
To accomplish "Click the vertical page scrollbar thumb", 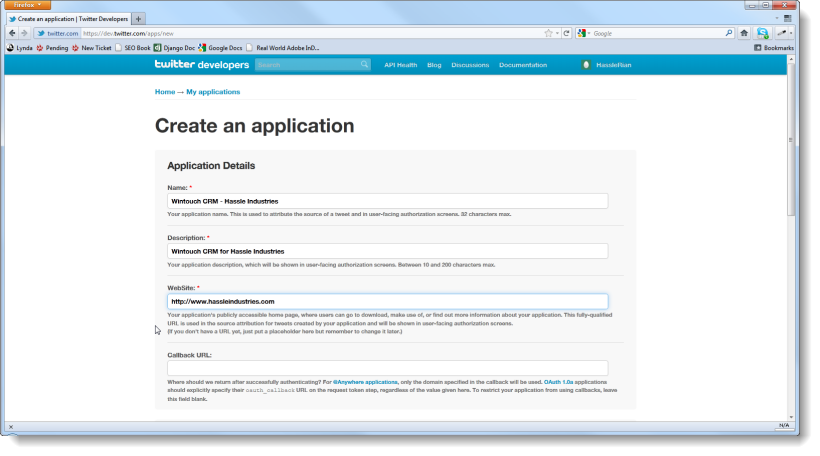I will (791, 139).
